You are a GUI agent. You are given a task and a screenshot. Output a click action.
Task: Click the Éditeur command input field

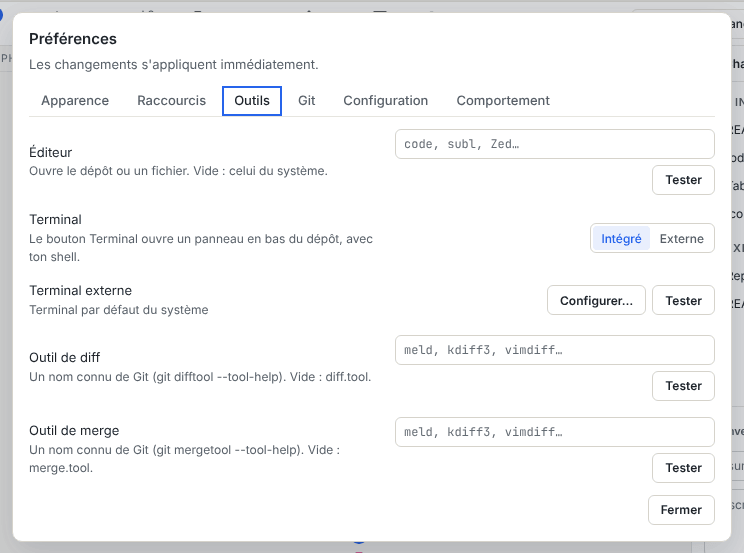coord(555,144)
